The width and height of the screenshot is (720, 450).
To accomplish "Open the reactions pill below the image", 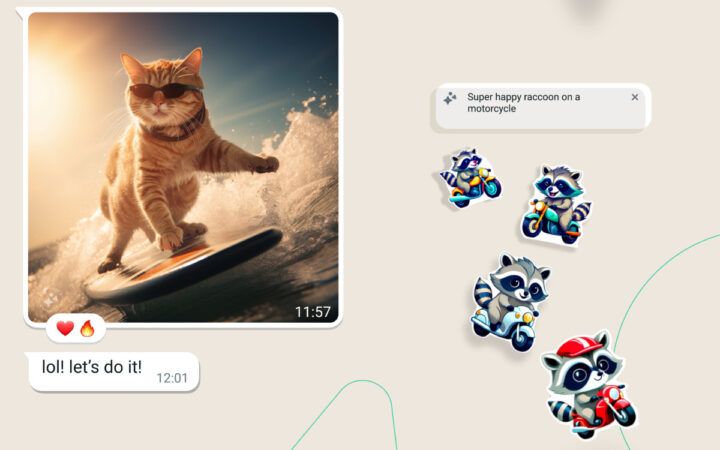I will tap(75, 328).
